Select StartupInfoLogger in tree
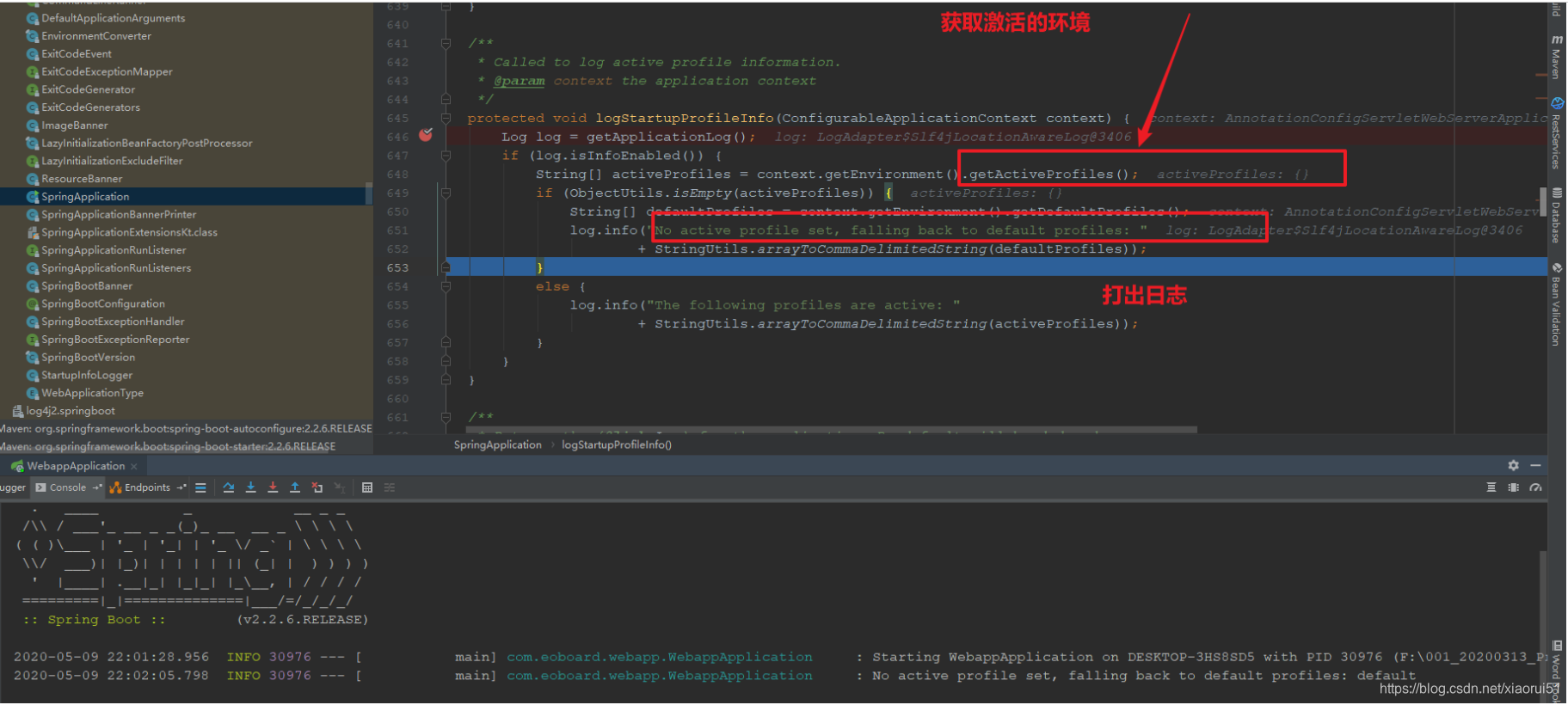The width and height of the screenshot is (1568, 705). (x=87, y=376)
